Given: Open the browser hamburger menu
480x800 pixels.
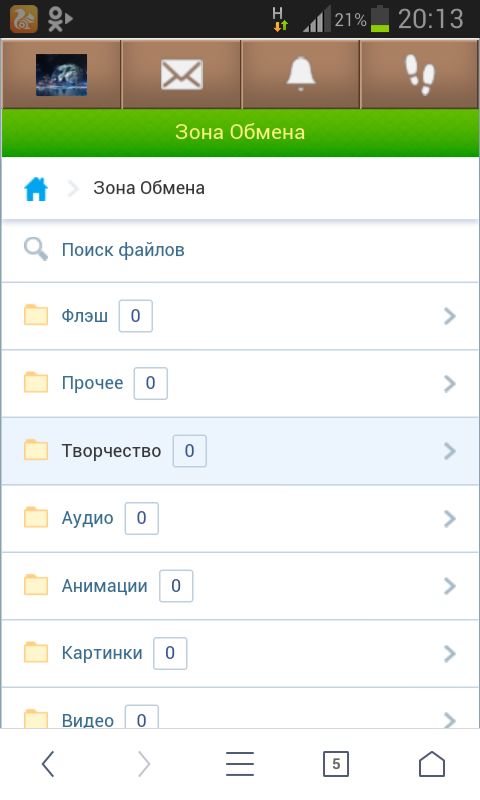Looking at the screenshot, I should coord(240,764).
